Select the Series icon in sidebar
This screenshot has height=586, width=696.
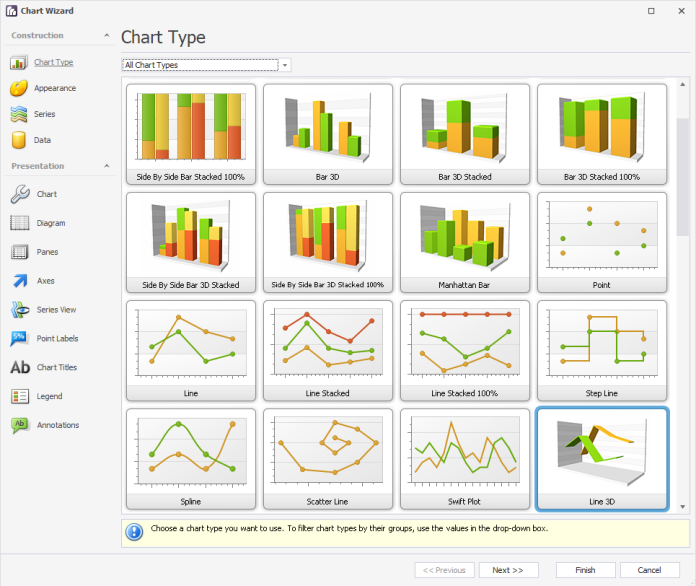pyautogui.click(x=18, y=114)
